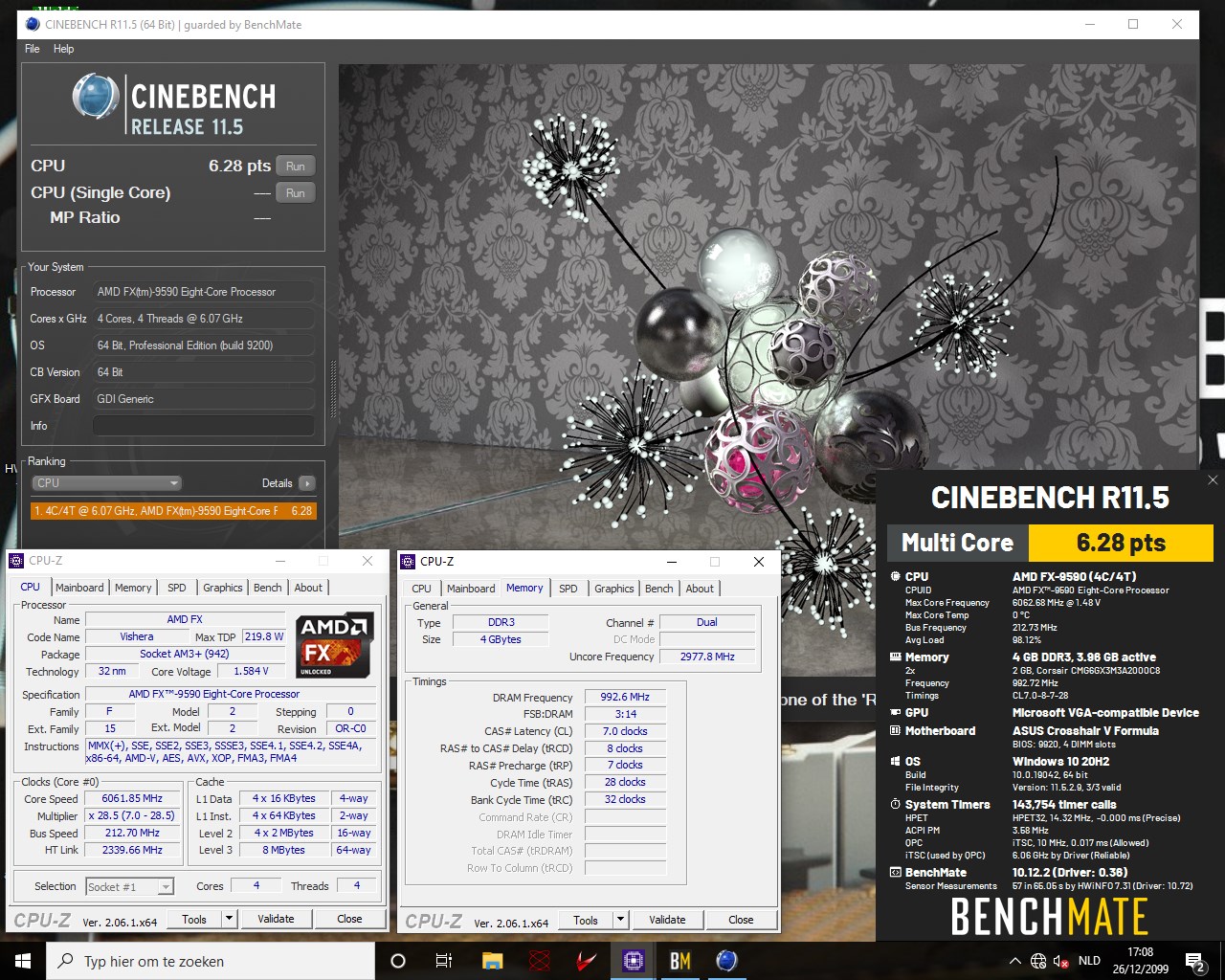Click the BENCHMATE logo
This screenshot has height=980, width=1225.
1049,916
